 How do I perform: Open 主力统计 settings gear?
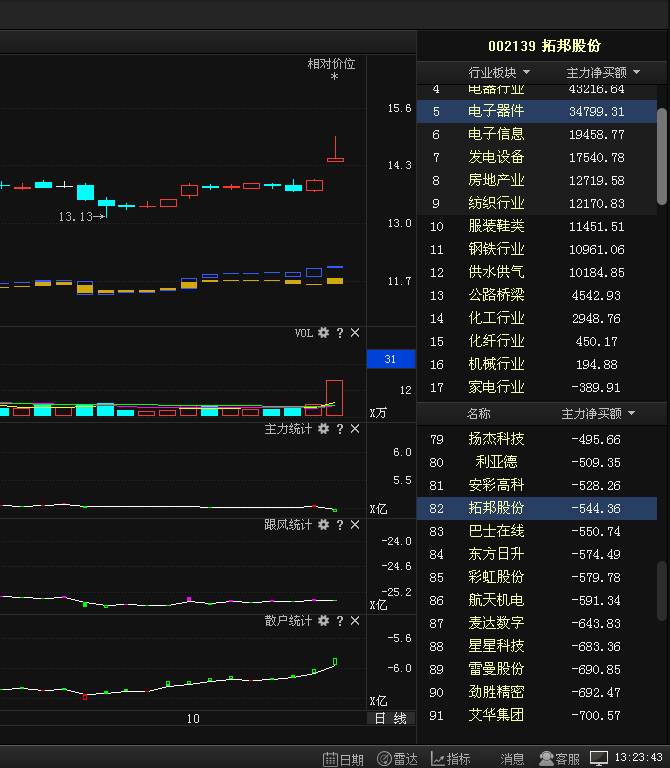(x=323, y=429)
